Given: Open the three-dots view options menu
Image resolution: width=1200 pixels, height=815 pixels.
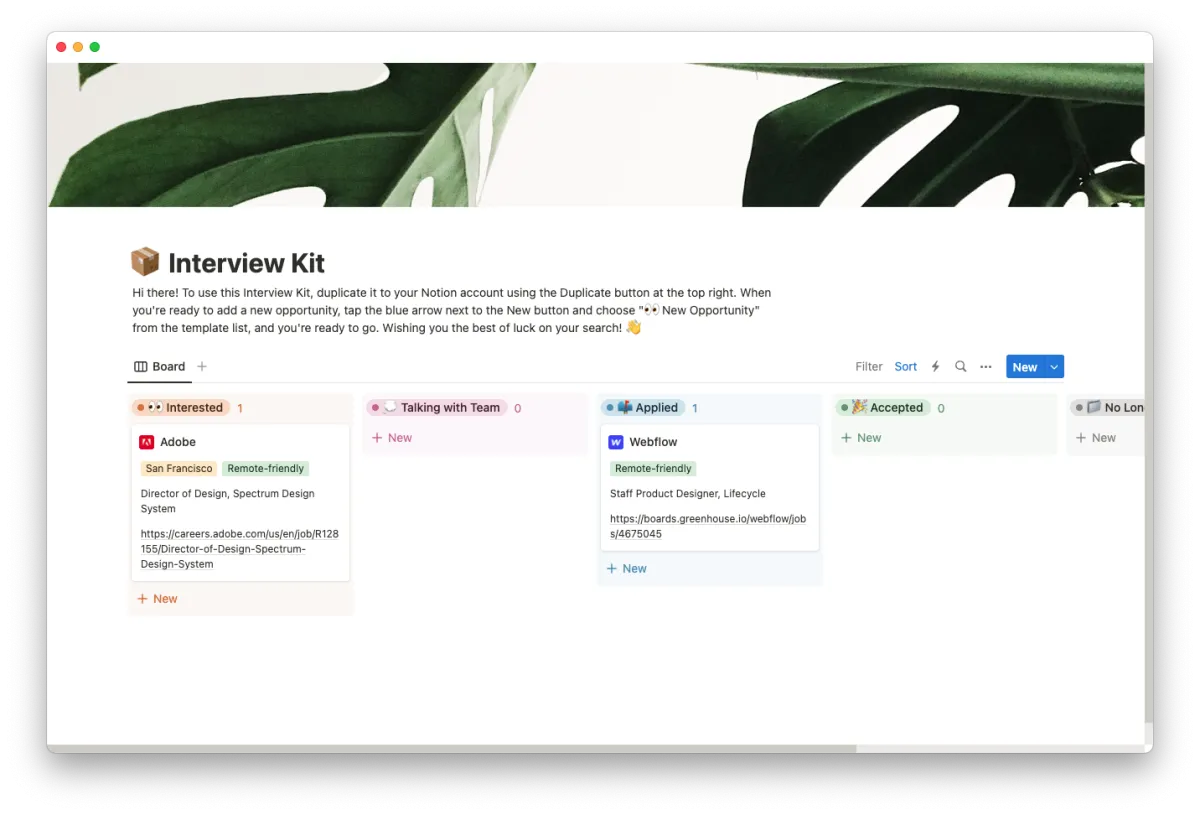Looking at the screenshot, I should [986, 367].
